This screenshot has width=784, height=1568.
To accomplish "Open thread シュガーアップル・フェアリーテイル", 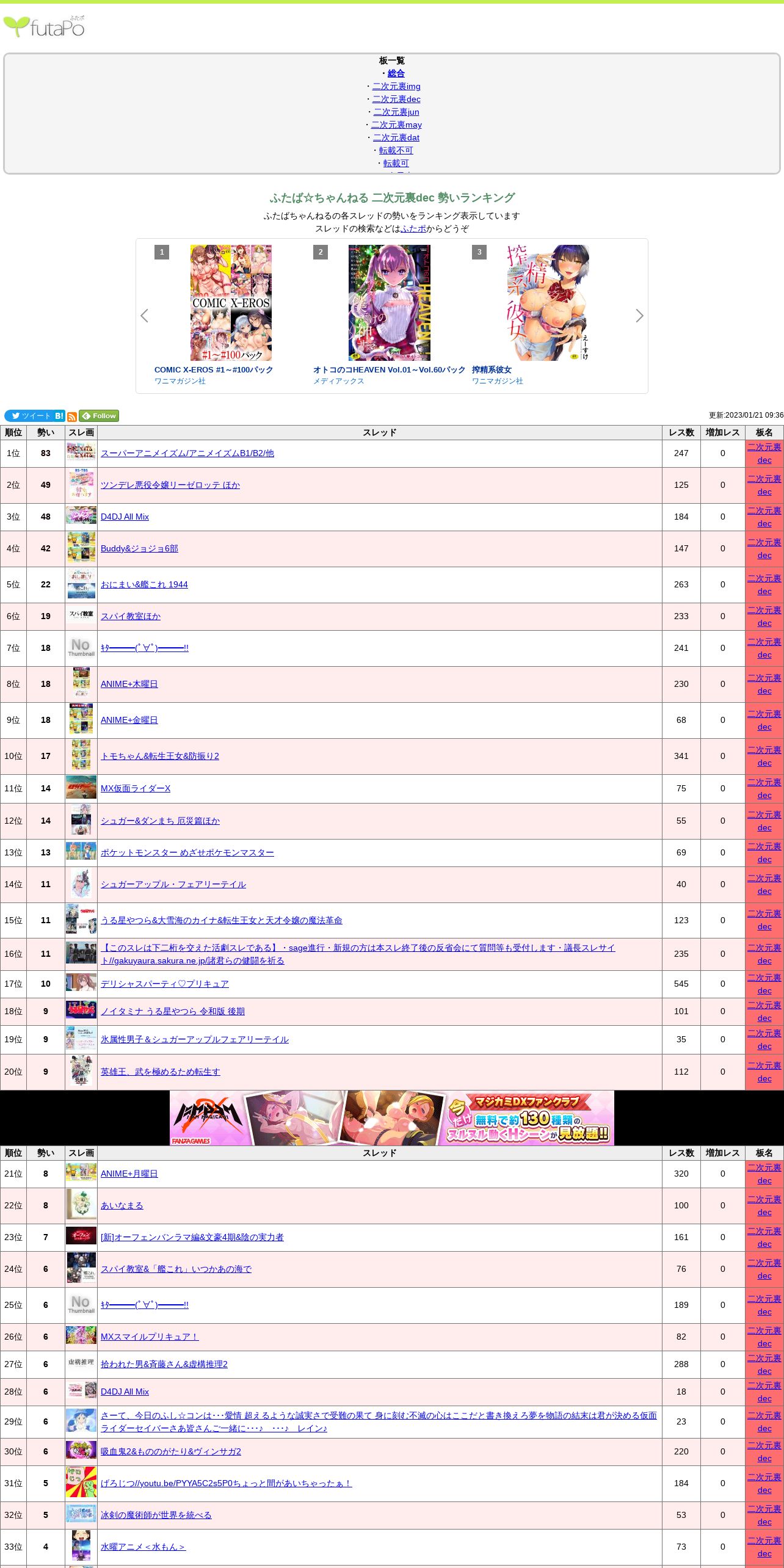I will pos(173,884).
